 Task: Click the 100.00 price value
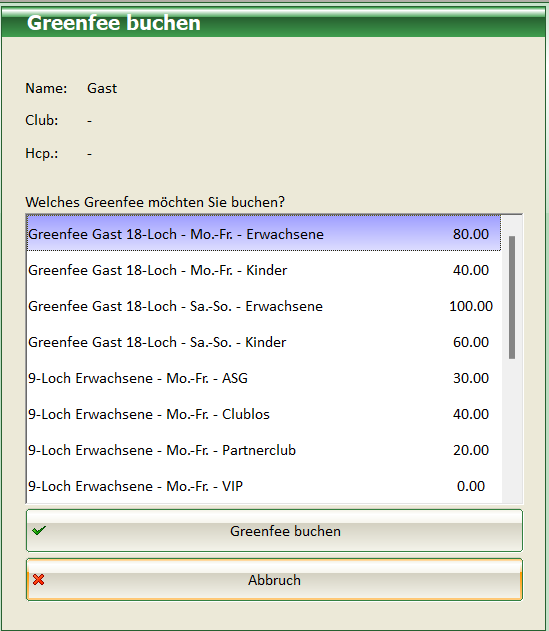click(x=471, y=306)
